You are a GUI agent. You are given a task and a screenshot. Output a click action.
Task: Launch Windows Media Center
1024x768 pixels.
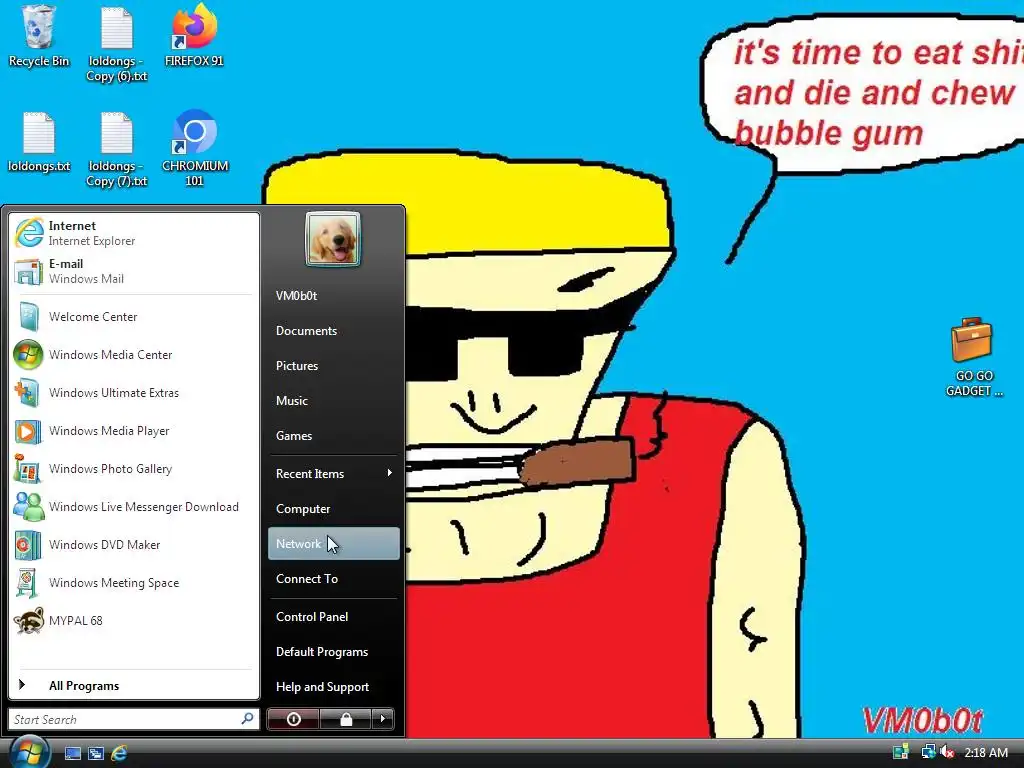pyautogui.click(x=134, y=355)
